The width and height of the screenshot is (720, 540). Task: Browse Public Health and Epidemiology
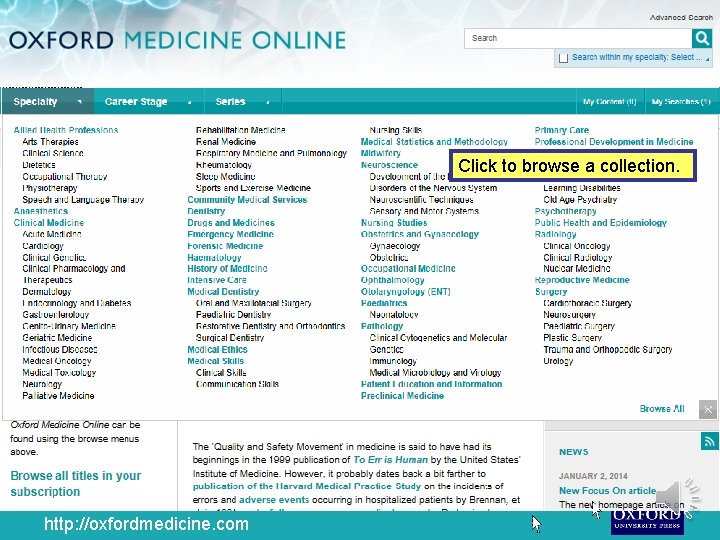tap(601, 223)
